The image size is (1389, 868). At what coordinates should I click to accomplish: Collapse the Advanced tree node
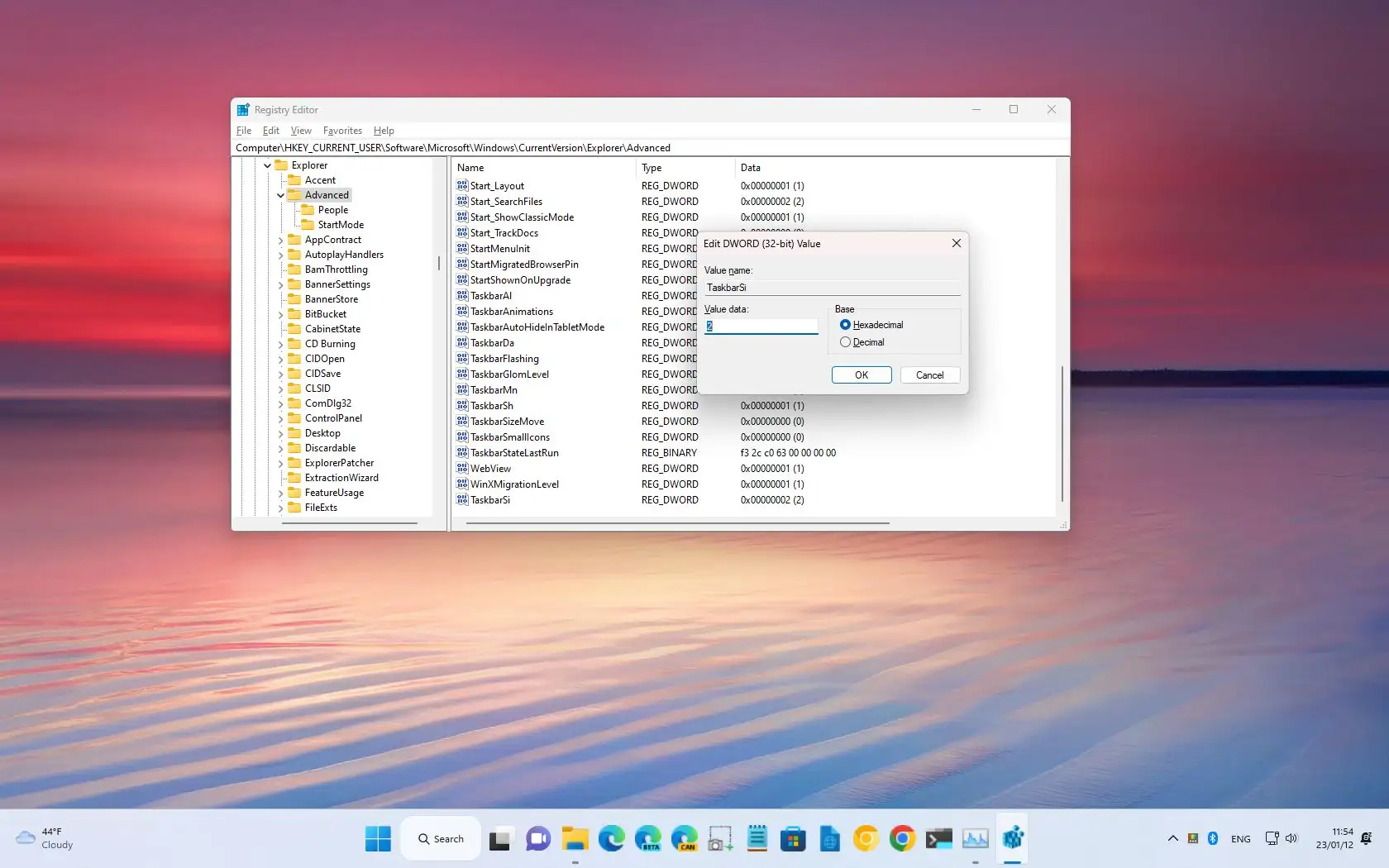click(280, 196)
